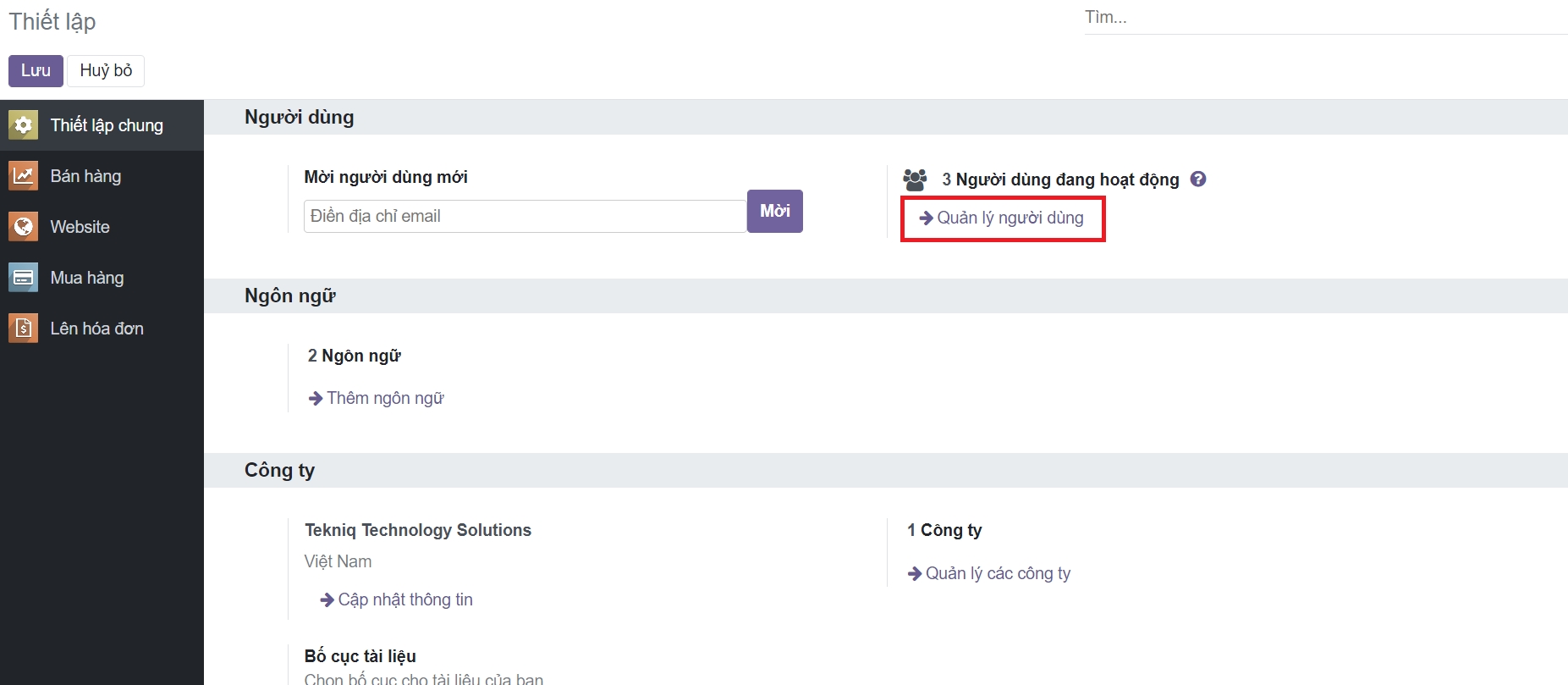Click the Lên hóa đơn invoice icon
Screen dimensions: 1568x685
tap(23, 329)
